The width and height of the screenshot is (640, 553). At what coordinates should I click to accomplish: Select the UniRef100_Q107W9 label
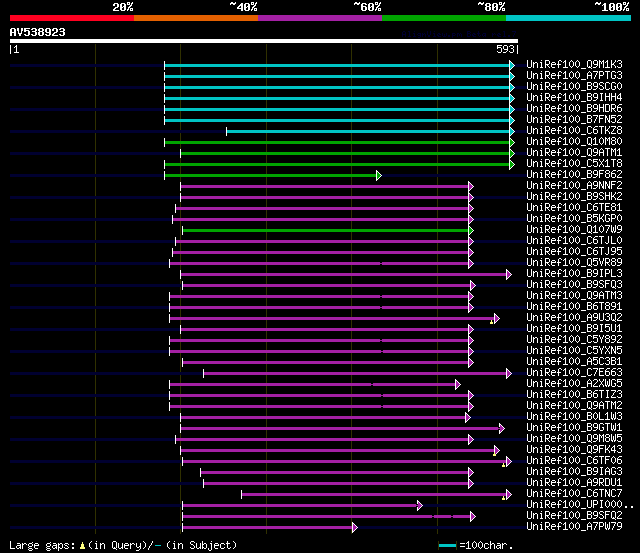574,230
